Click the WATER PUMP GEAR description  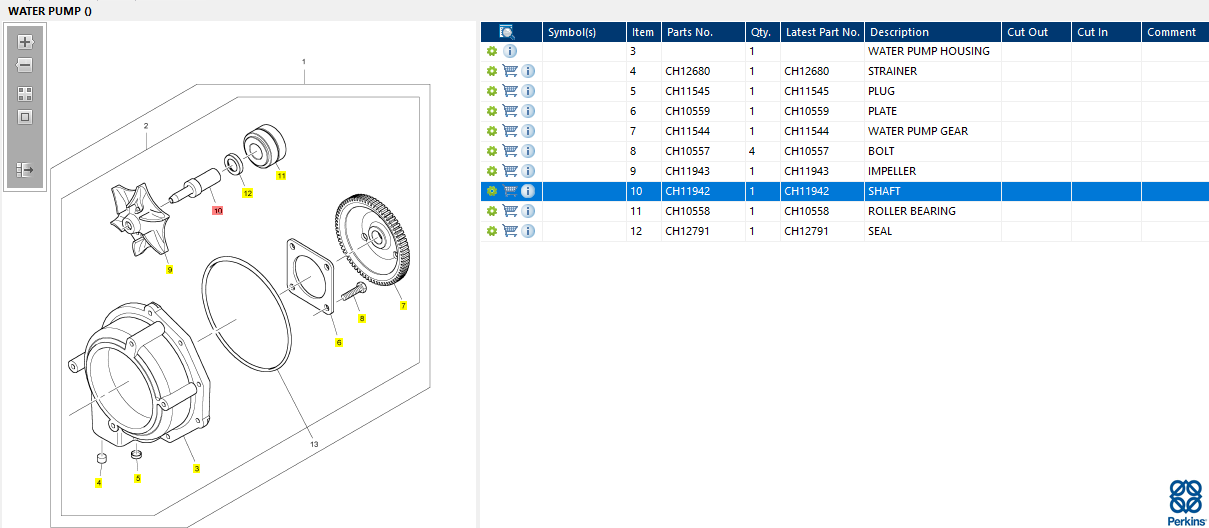pyautogui.click(x=918, y=131)
